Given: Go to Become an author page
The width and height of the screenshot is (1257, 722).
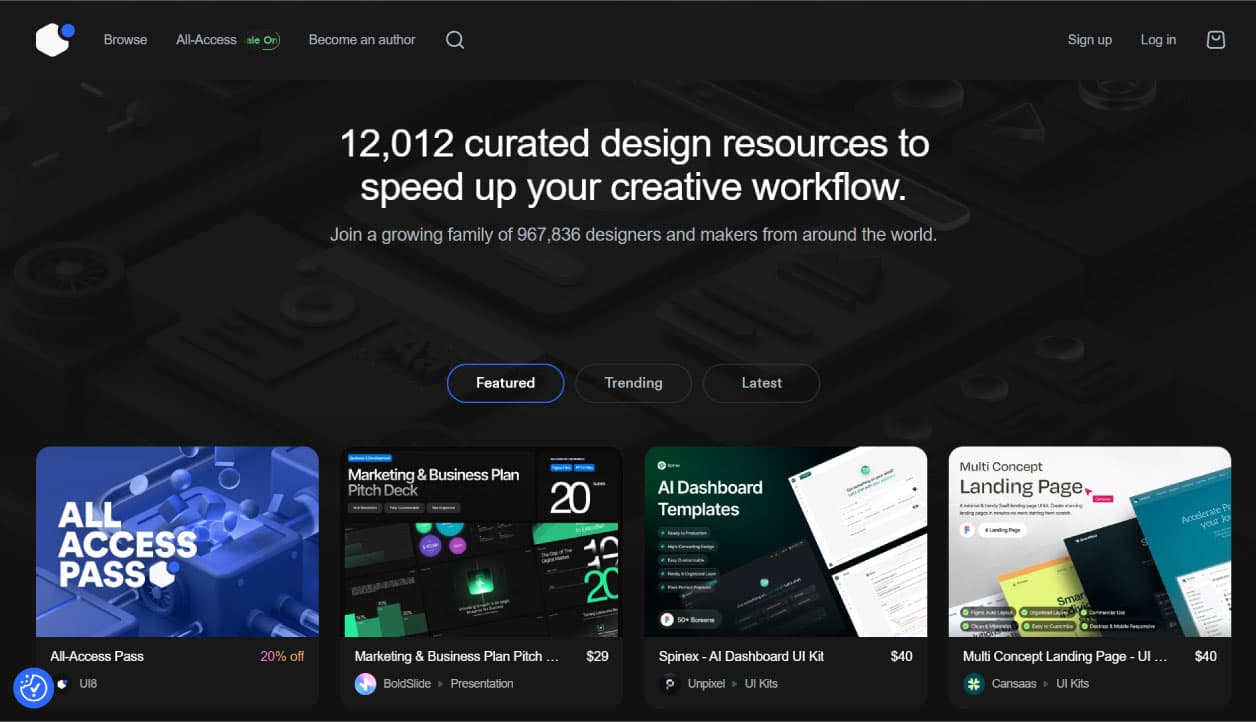Looking at the screenshot, I should tap(362, 40).
